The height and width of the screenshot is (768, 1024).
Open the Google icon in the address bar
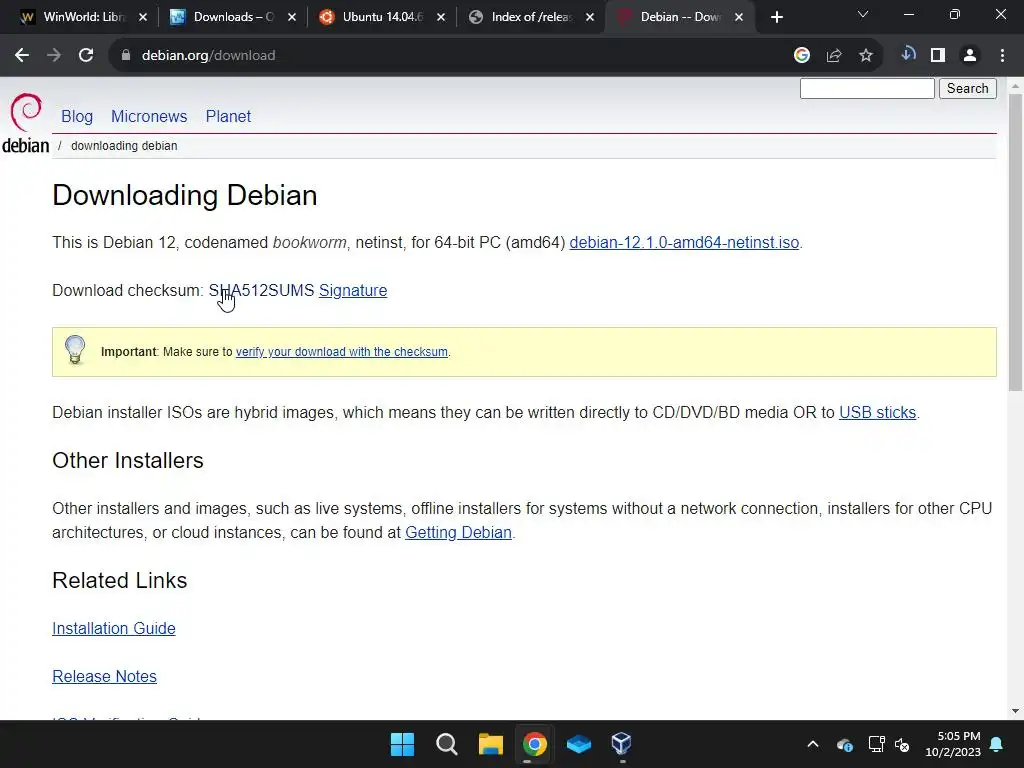pyautogui.click(x=802, y=56)
